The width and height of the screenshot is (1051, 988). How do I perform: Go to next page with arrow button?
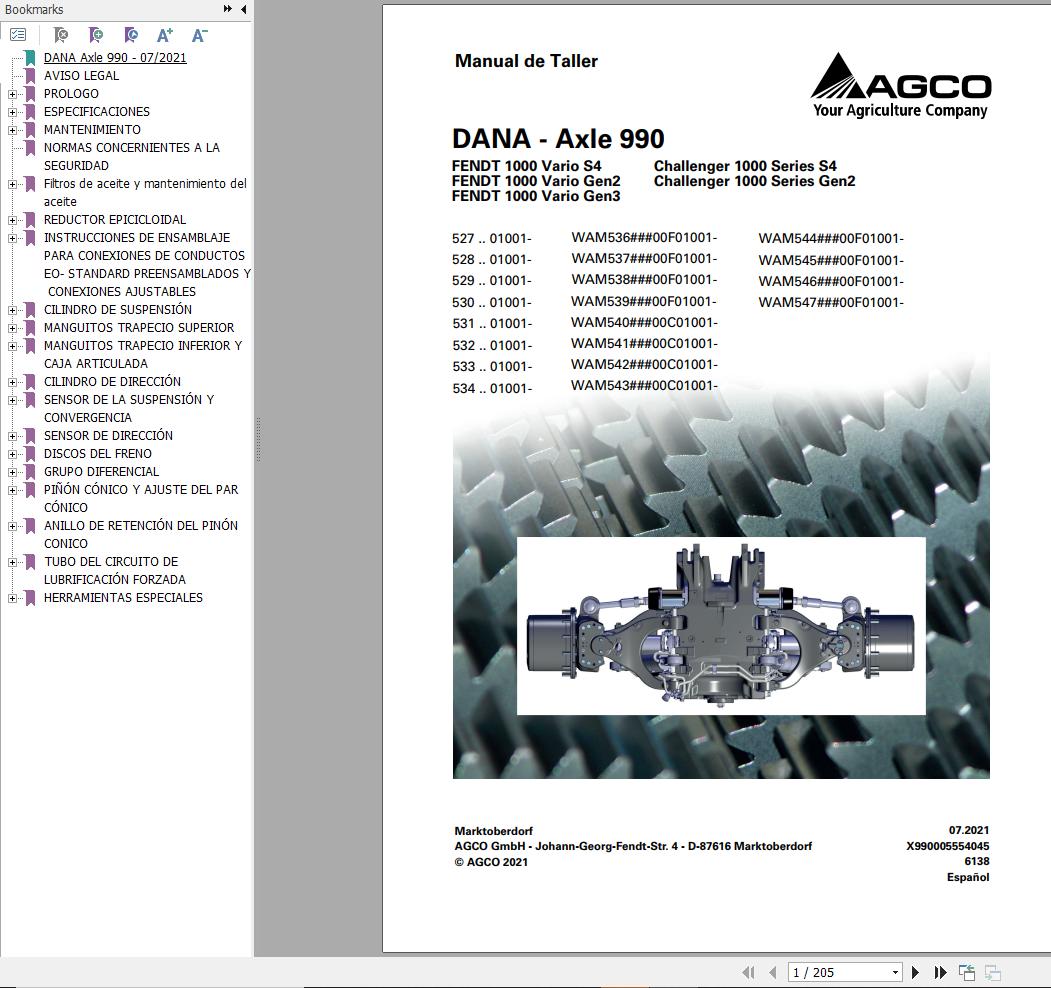click(915, 971)
